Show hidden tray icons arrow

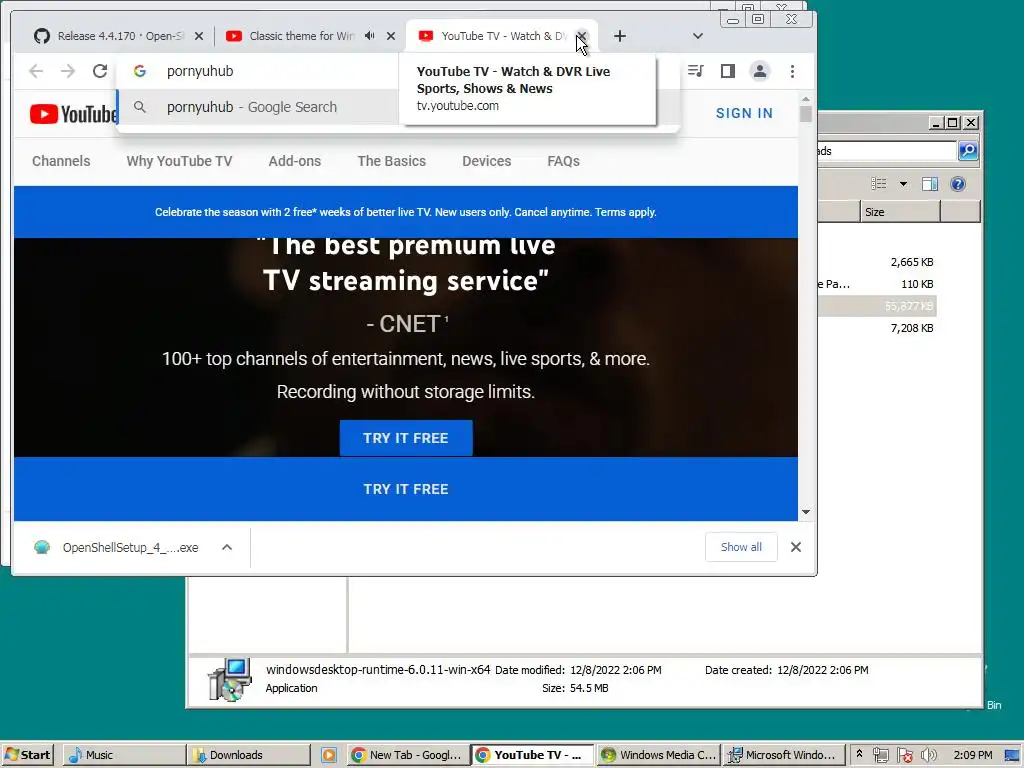(859, 754)
